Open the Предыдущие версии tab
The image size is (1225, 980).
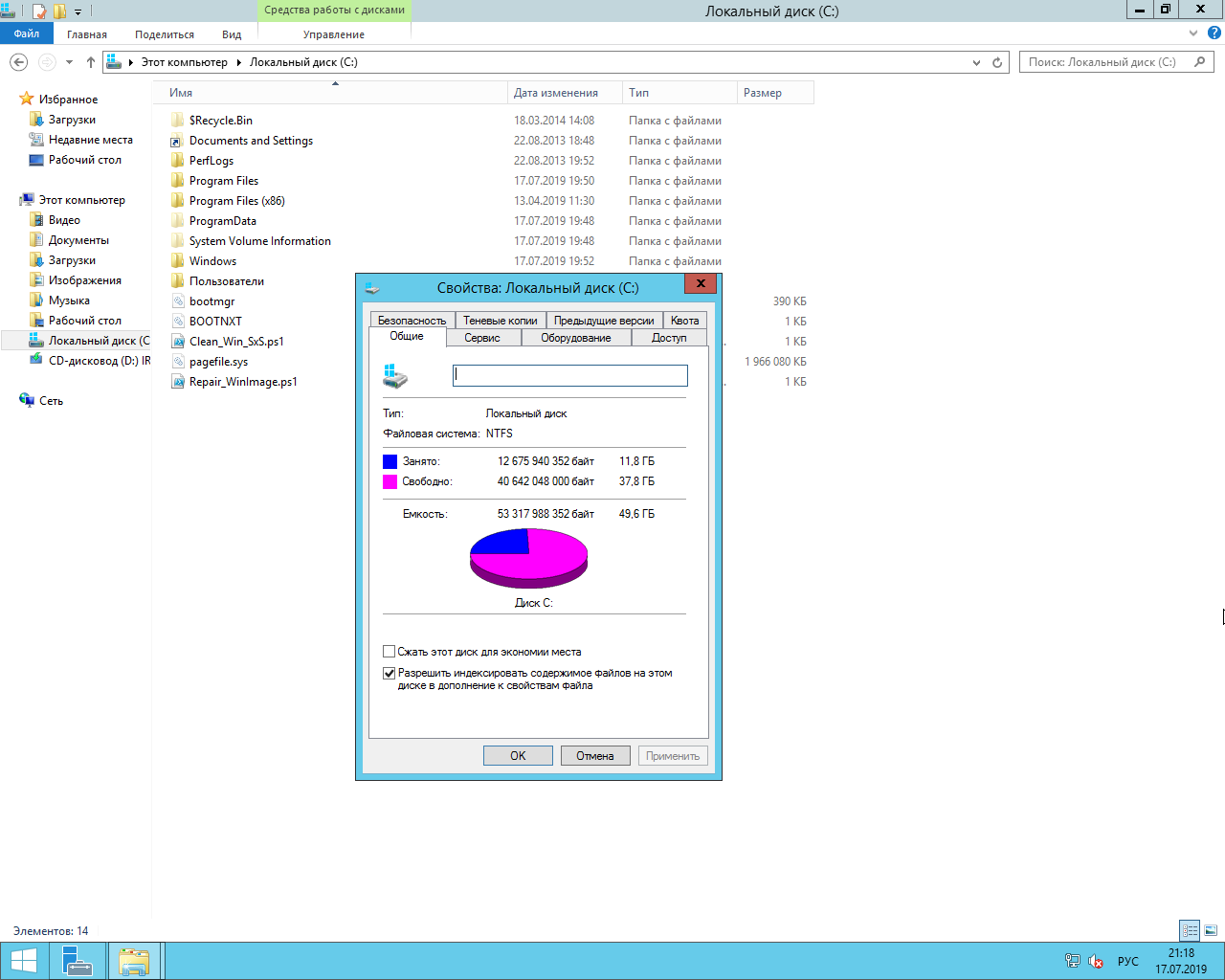[604, 321]
